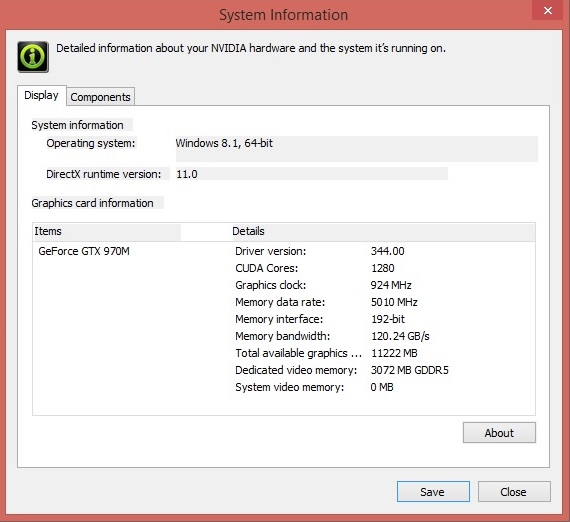This screenshot has width=570, height=522.
Task: Click the red X window close button
Action: pos(548,11)
